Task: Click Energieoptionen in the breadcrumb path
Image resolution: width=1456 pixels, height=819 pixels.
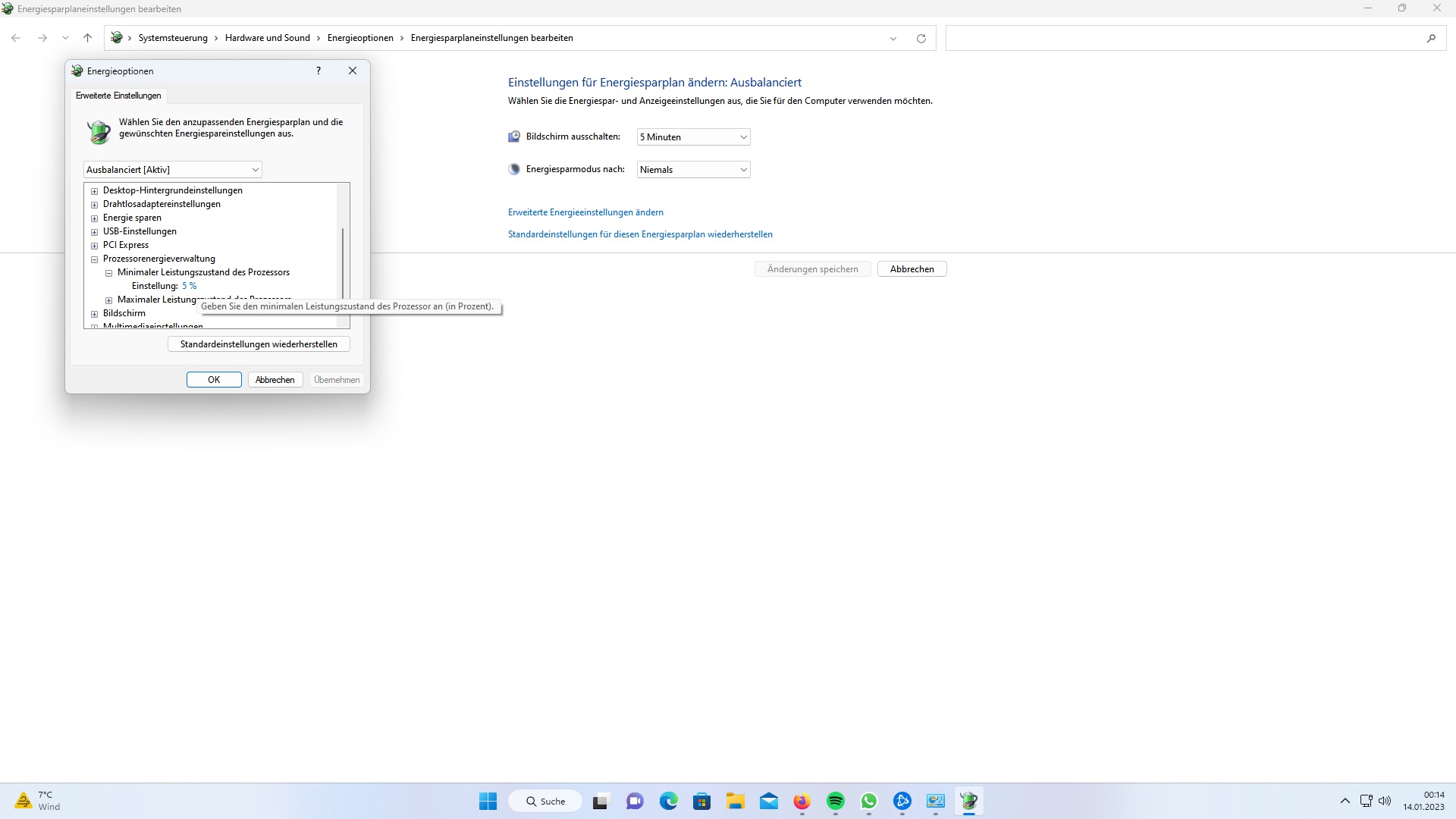Action: point(360,38)
